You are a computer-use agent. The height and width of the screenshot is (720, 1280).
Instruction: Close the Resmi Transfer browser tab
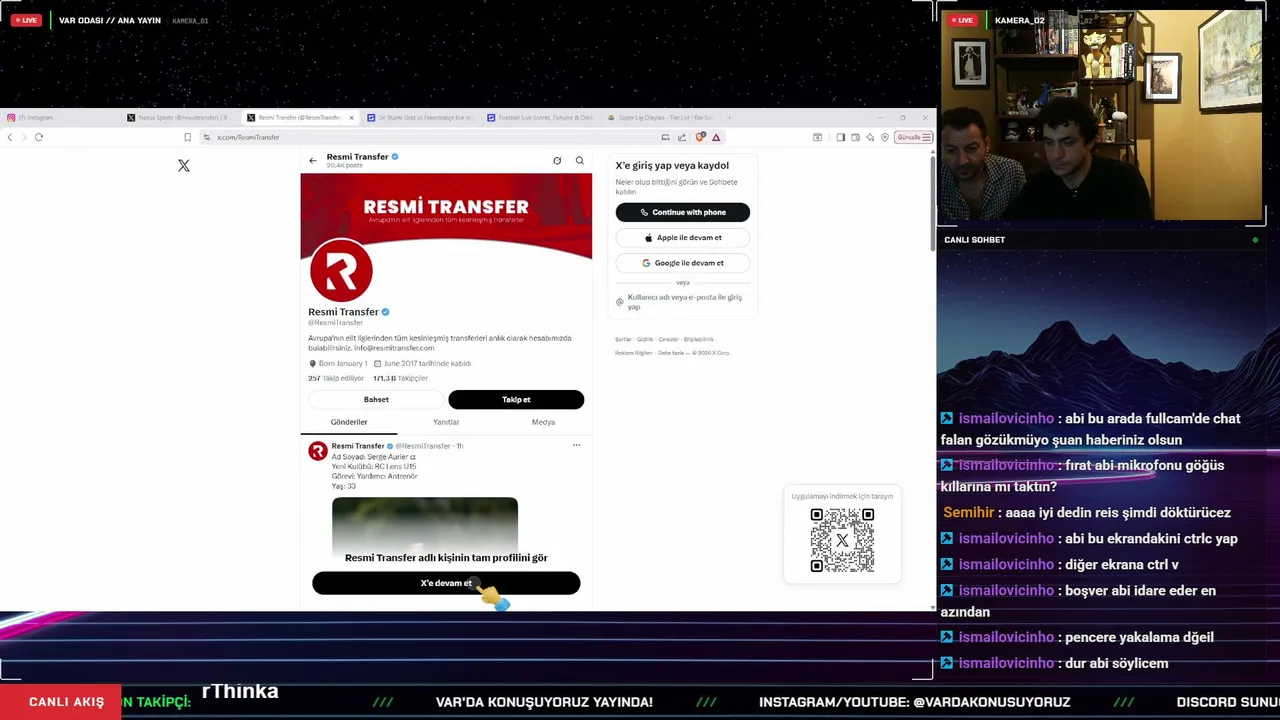351,118
